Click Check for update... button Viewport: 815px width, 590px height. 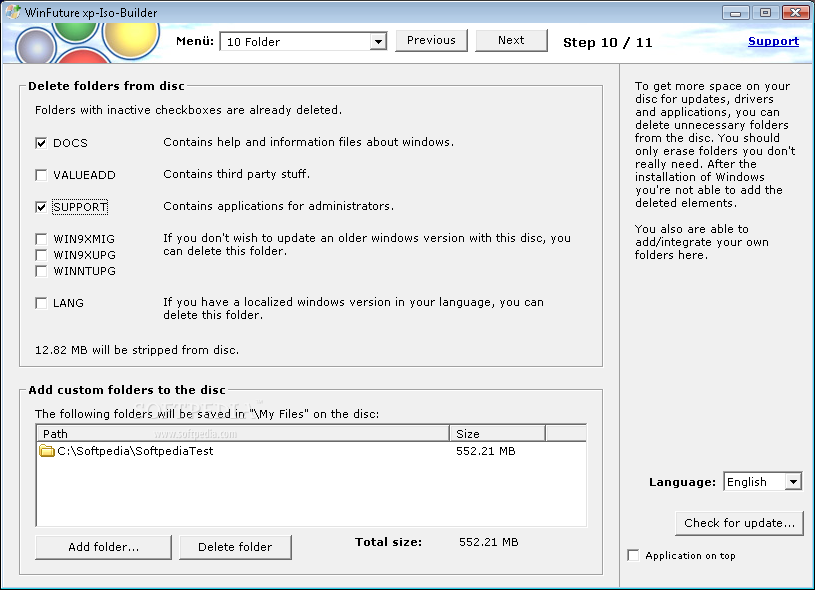[740, 523]
